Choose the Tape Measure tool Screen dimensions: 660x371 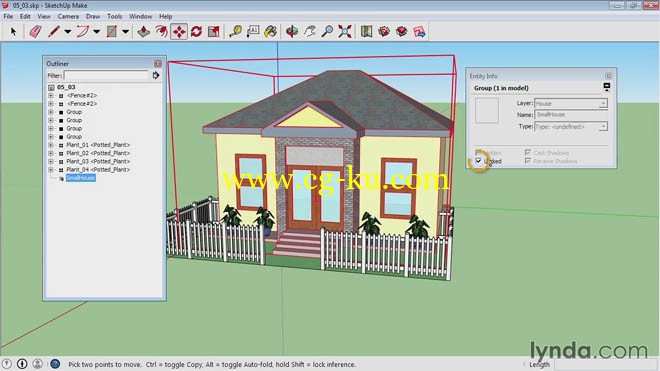click(x=235, y=32)
